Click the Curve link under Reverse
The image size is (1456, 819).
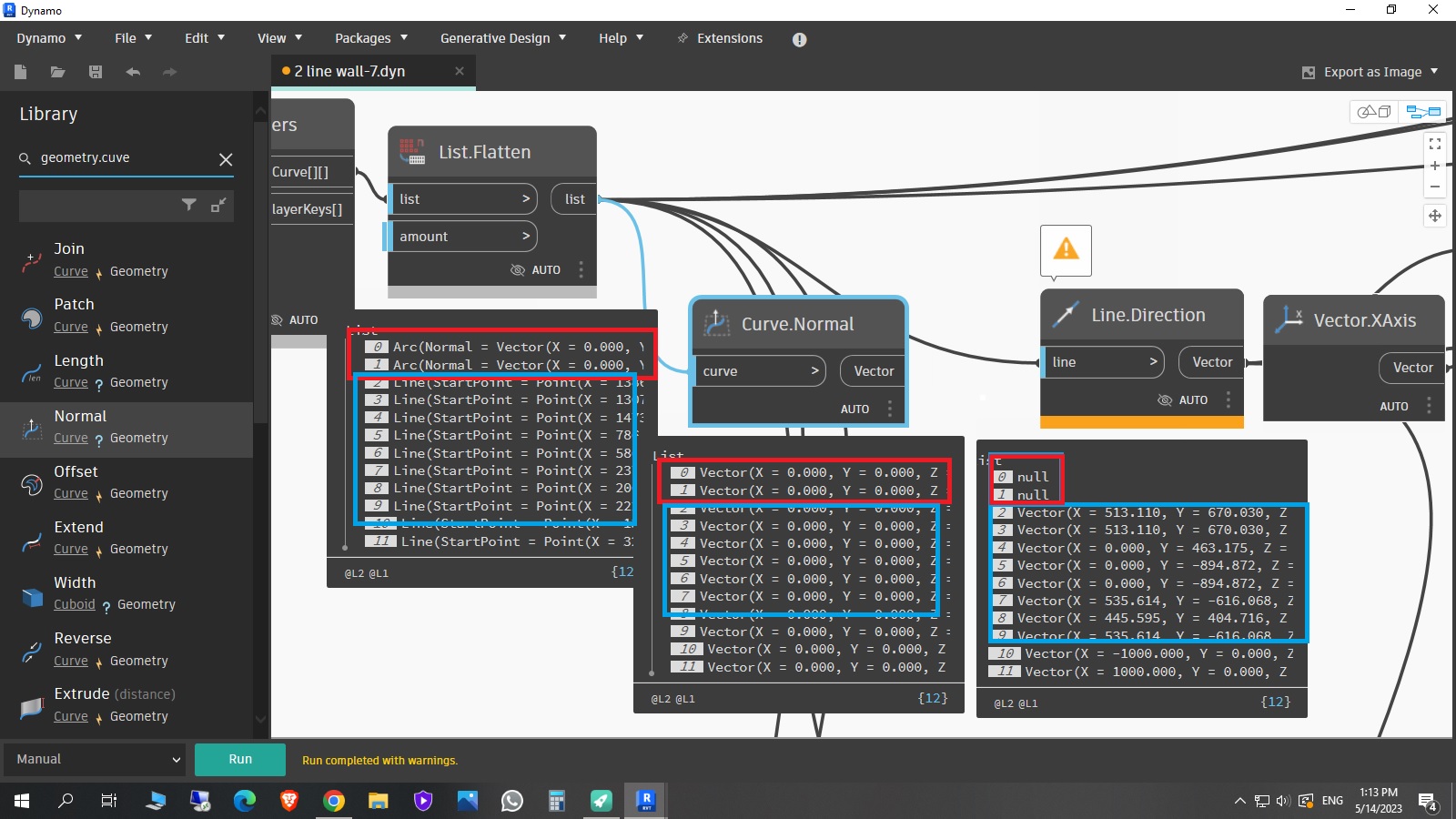pos(71,661)
